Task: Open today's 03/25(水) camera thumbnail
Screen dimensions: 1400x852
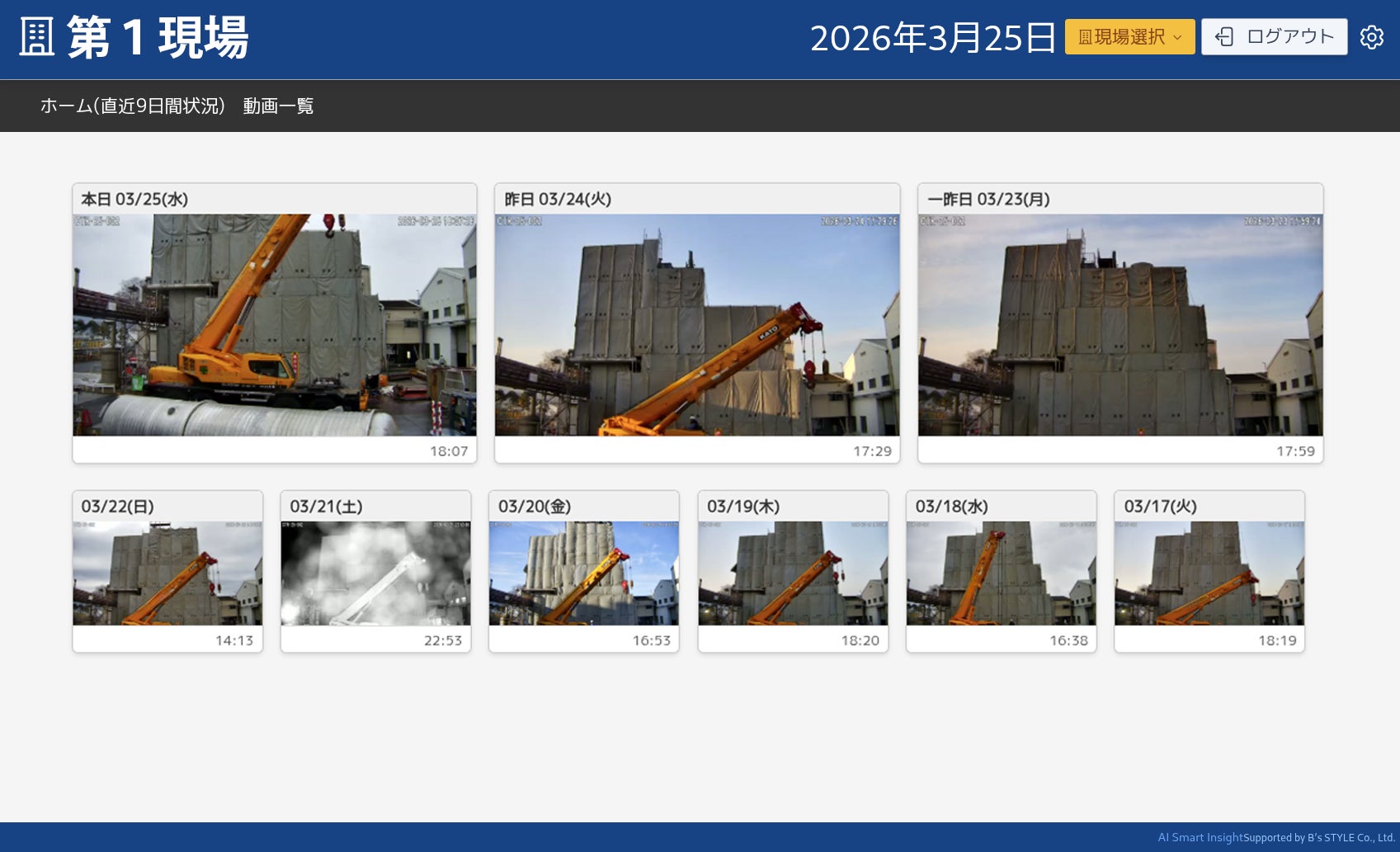Action: 275,325
